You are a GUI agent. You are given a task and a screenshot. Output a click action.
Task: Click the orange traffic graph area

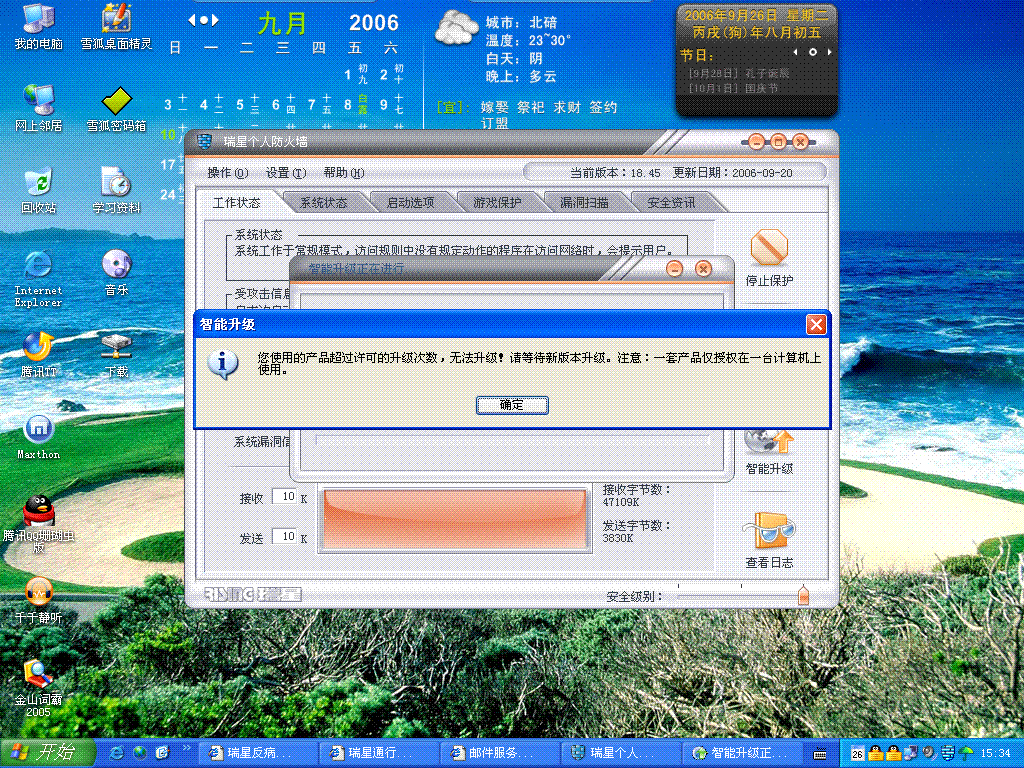455,520
